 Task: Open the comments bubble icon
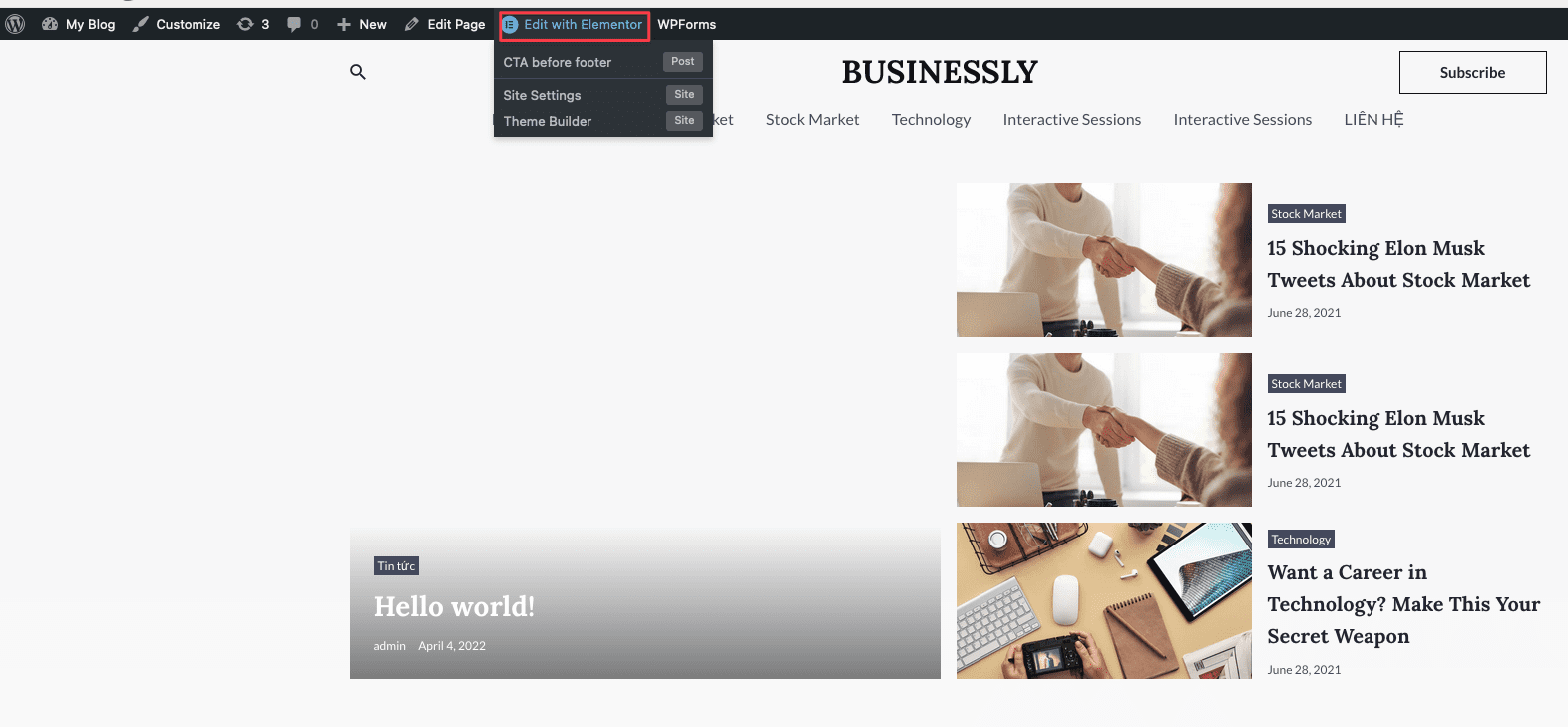(294, 24)
